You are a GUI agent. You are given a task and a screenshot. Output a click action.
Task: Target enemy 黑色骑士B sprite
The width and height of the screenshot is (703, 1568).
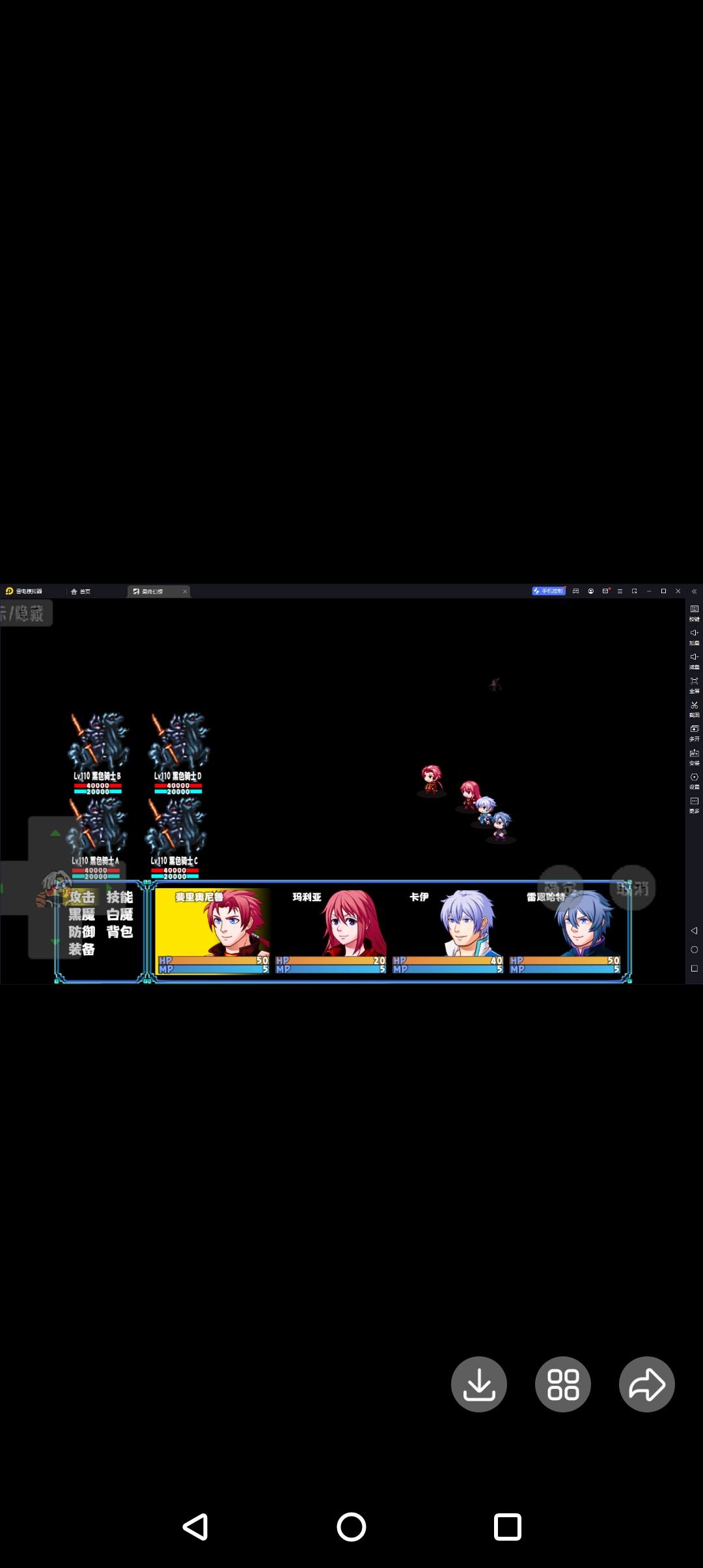[x=98, y=742]
